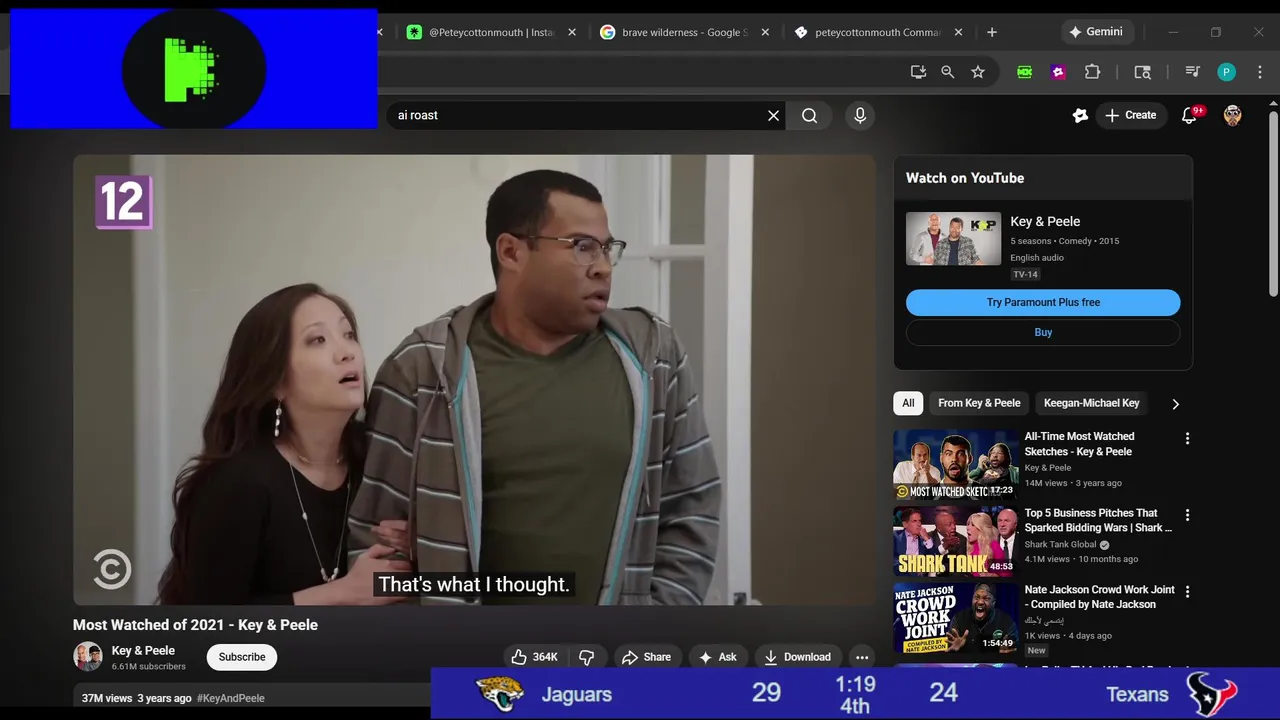This screenshot has width=1280, height=720.
Task: Open more actions ellipsis below video
Action: pyautogui.click(x=862, y=657)
